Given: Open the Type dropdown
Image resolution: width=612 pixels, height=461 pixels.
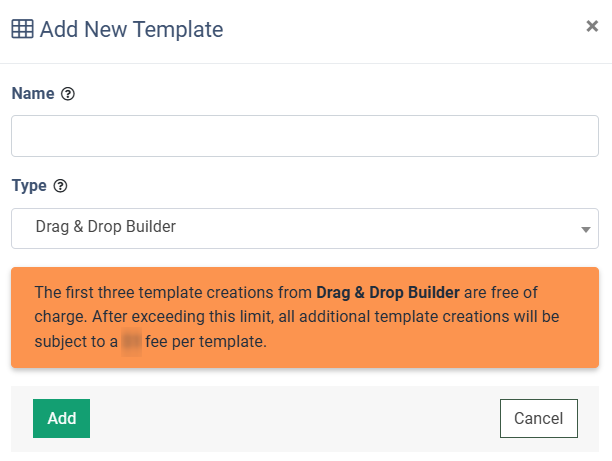Looking at the screenshot, I should point(305,228).
